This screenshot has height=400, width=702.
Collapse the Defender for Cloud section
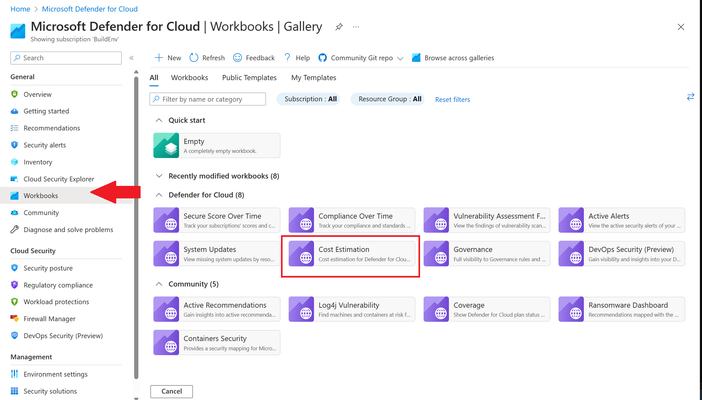click(158, 195)
